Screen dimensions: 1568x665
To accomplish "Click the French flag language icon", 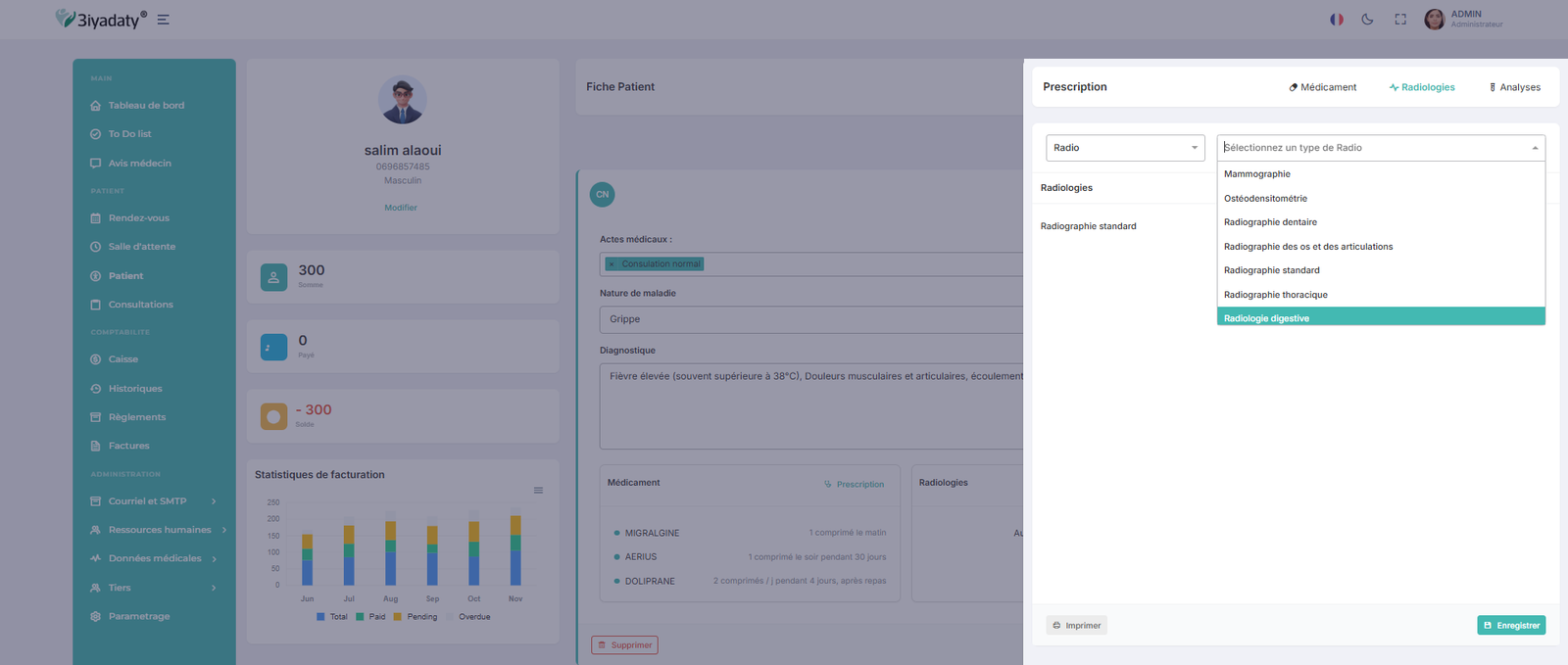I will click(1336, 20).
